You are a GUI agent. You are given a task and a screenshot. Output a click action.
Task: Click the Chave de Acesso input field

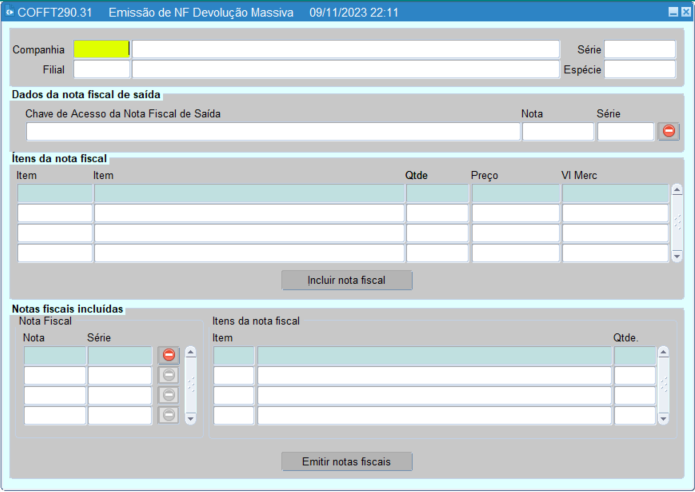(273, 131)
